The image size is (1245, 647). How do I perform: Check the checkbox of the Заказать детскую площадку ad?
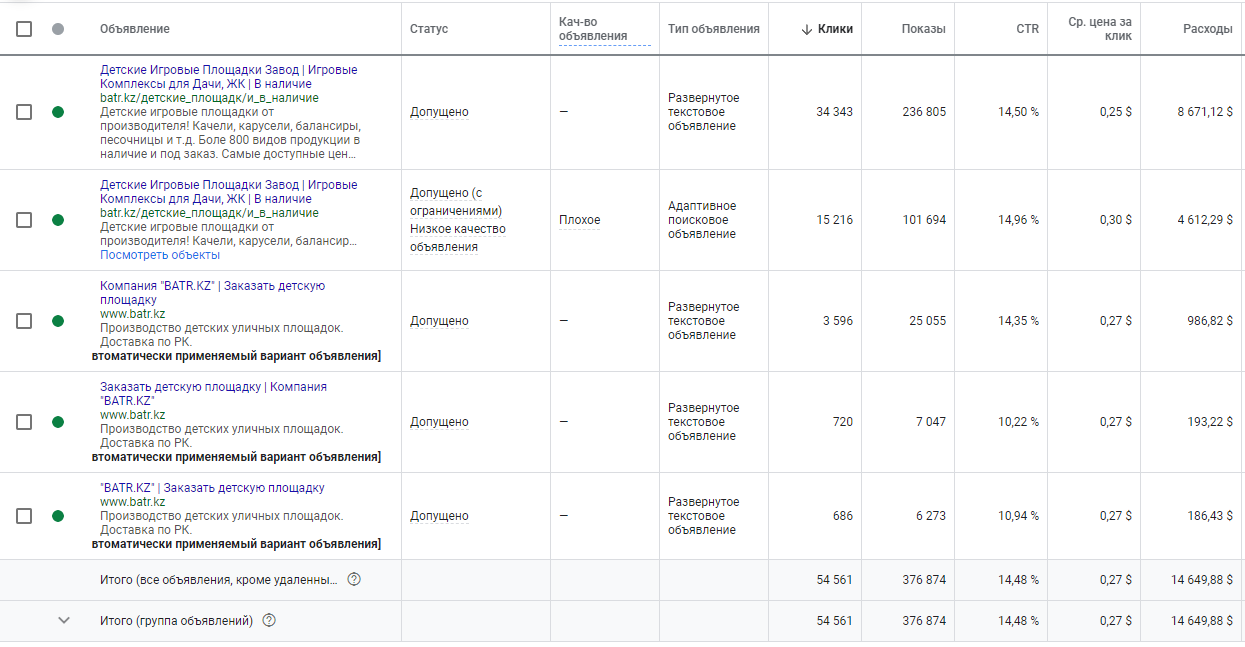pos(24,421)
